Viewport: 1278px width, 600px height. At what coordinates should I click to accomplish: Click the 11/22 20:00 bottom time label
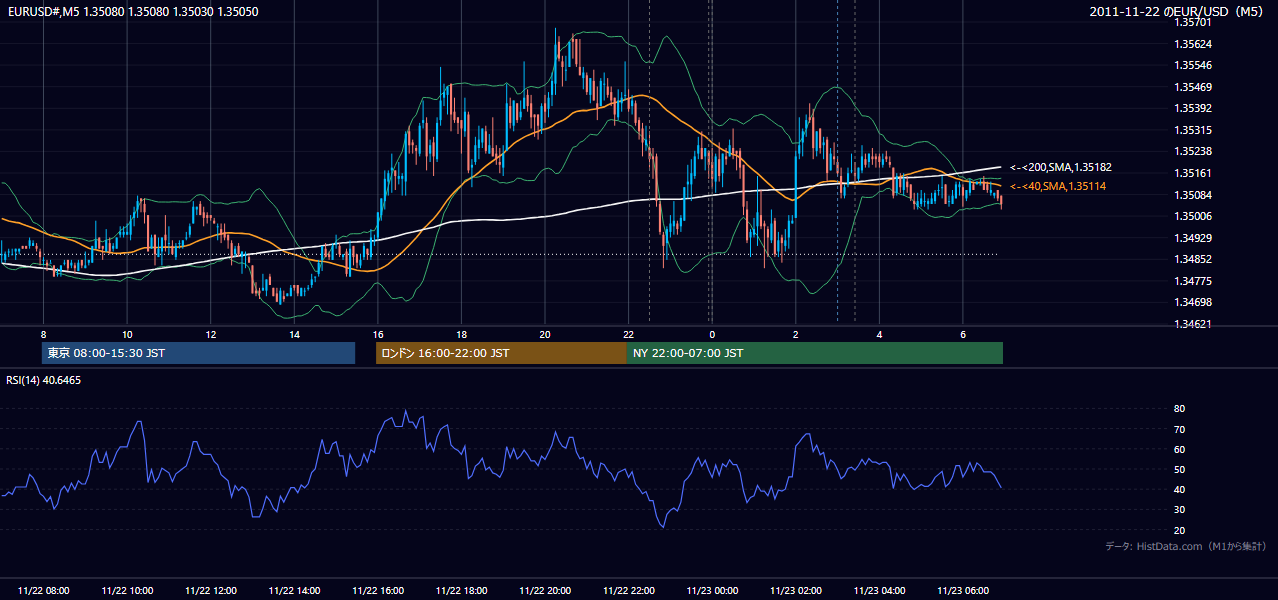[x=545, y=591]
